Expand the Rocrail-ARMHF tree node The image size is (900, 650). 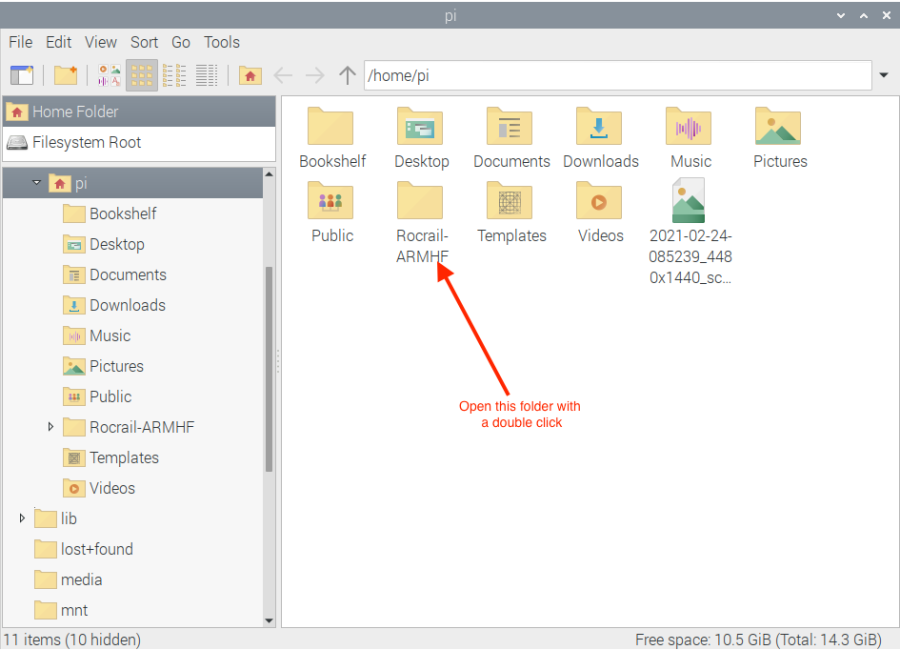[x=51, y=427]
